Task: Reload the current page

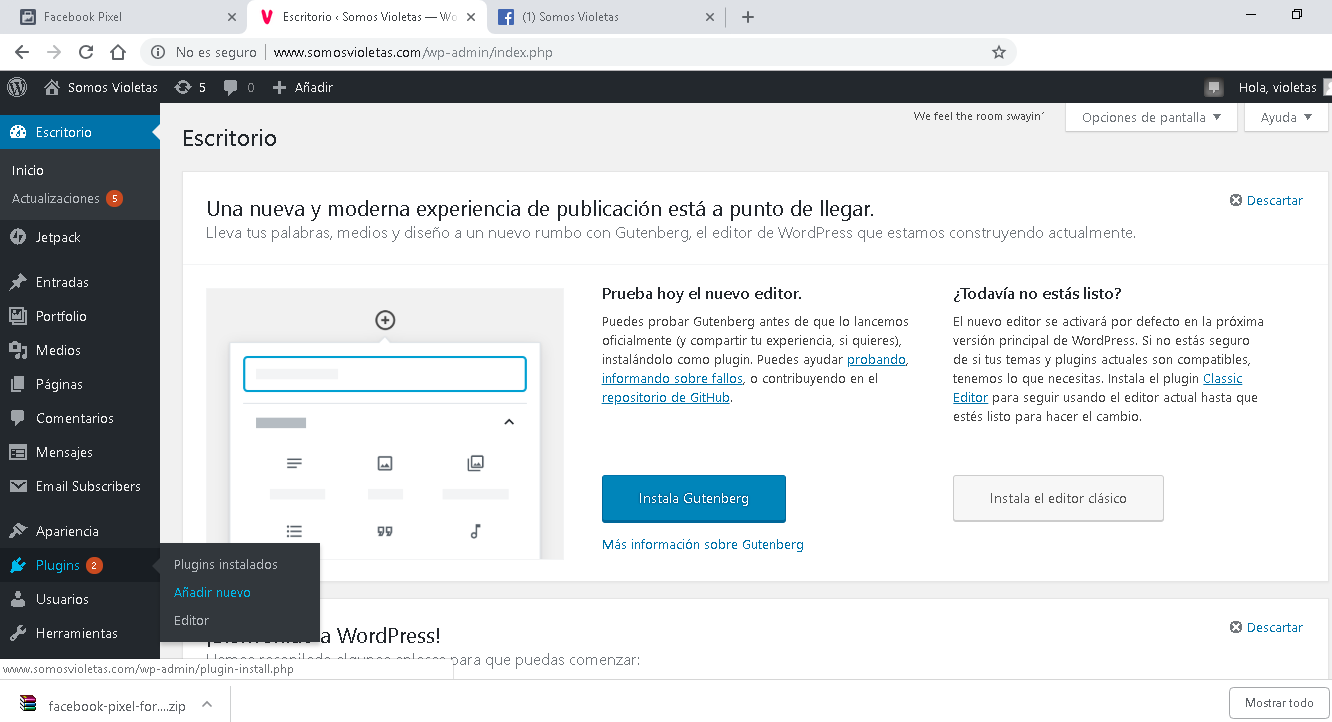Action: (x=86, y=52)
